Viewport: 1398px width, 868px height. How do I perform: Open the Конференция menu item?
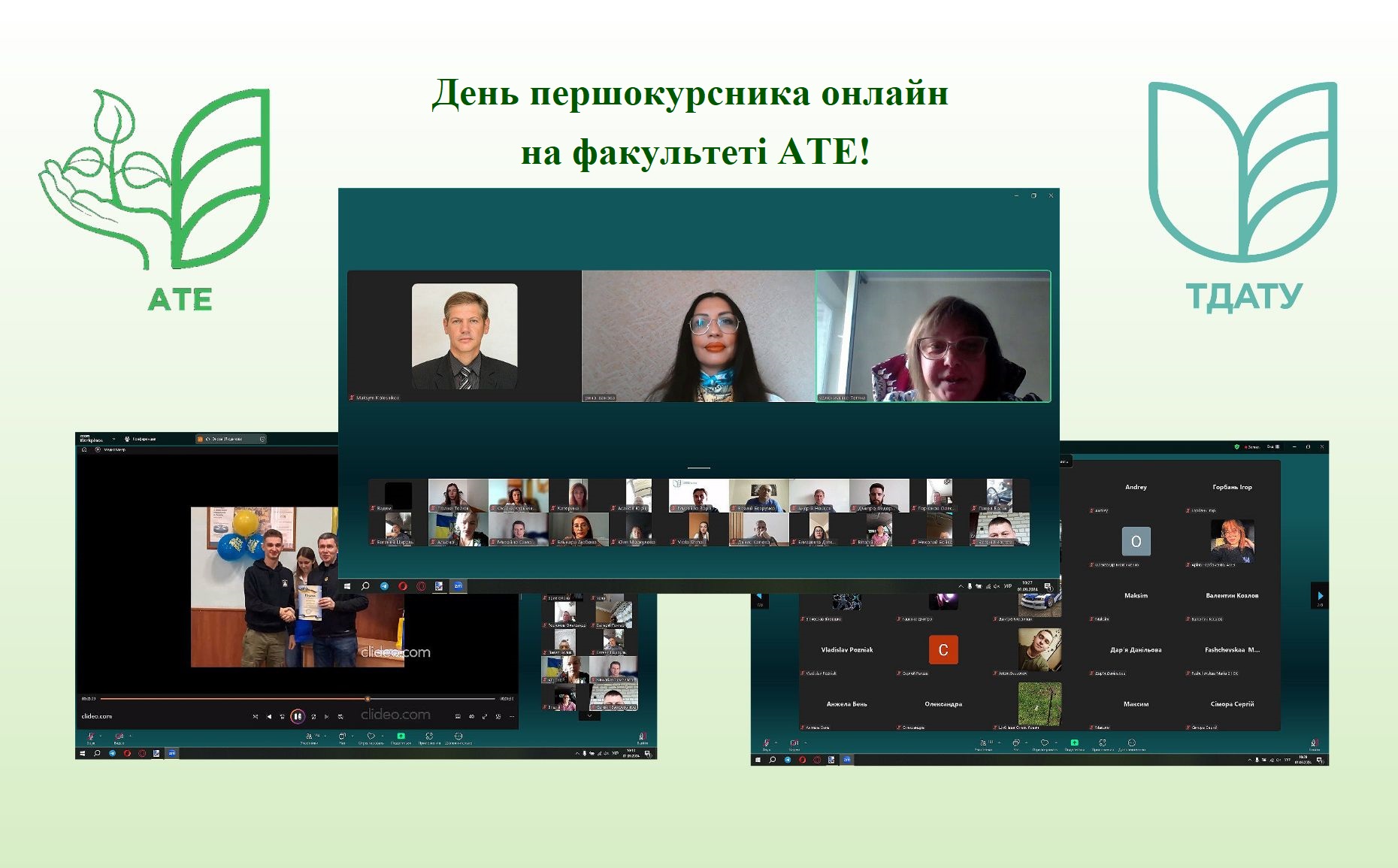point(144,439)
